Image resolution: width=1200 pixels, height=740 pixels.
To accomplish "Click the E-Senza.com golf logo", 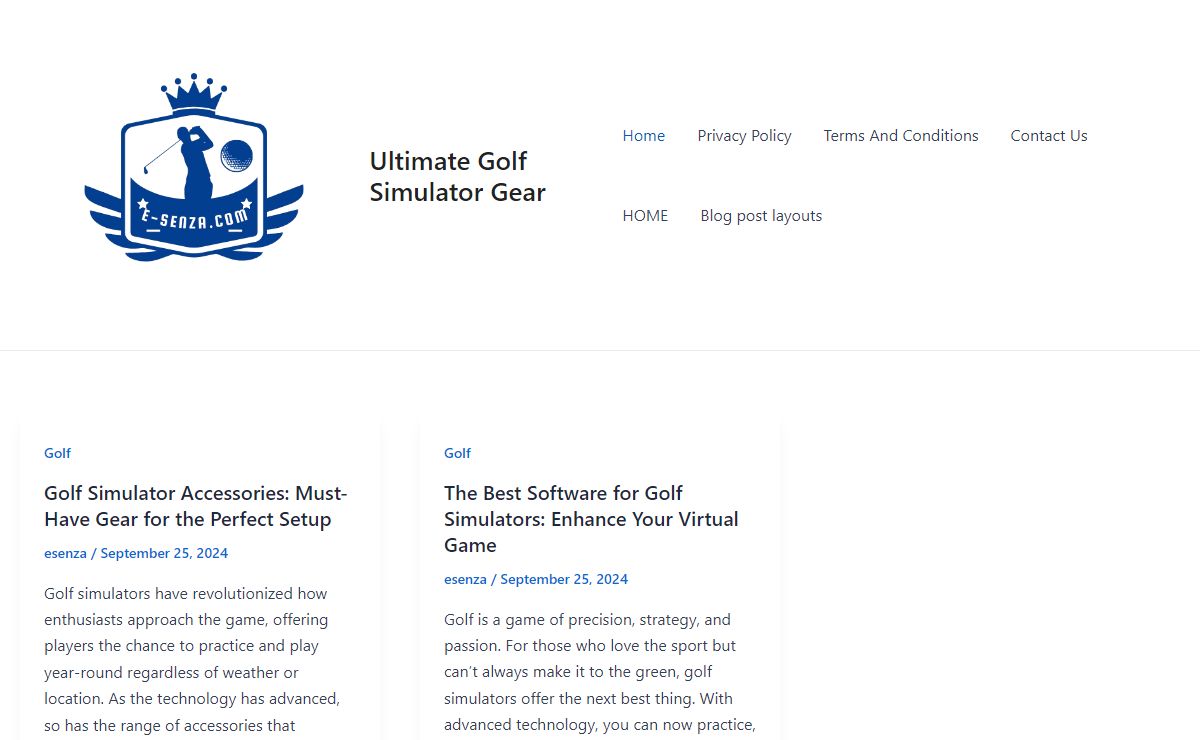I will [x=194, y=168].
